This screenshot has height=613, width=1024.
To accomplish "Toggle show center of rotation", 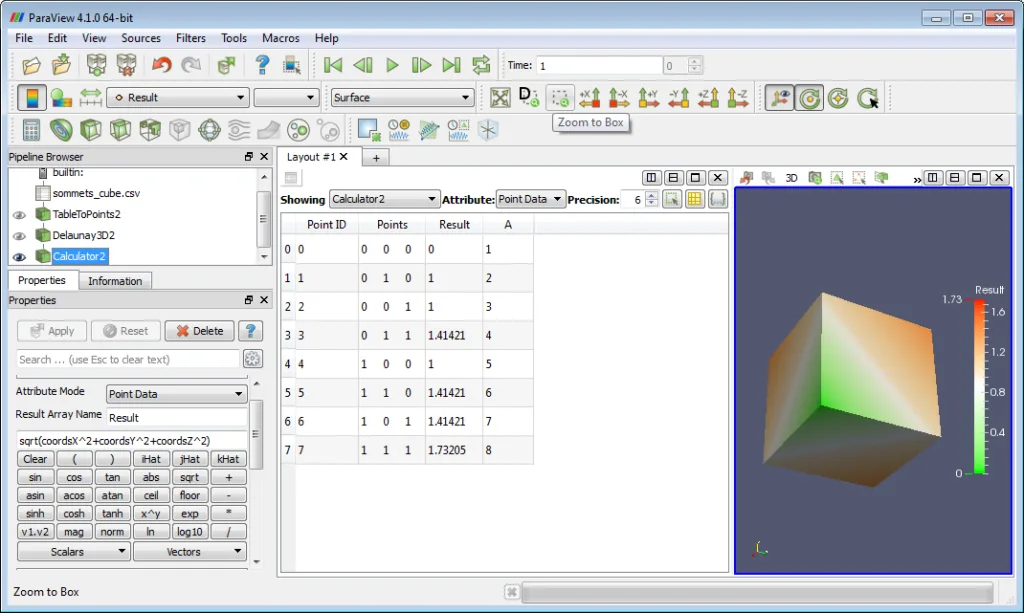I will coord(809,98).
